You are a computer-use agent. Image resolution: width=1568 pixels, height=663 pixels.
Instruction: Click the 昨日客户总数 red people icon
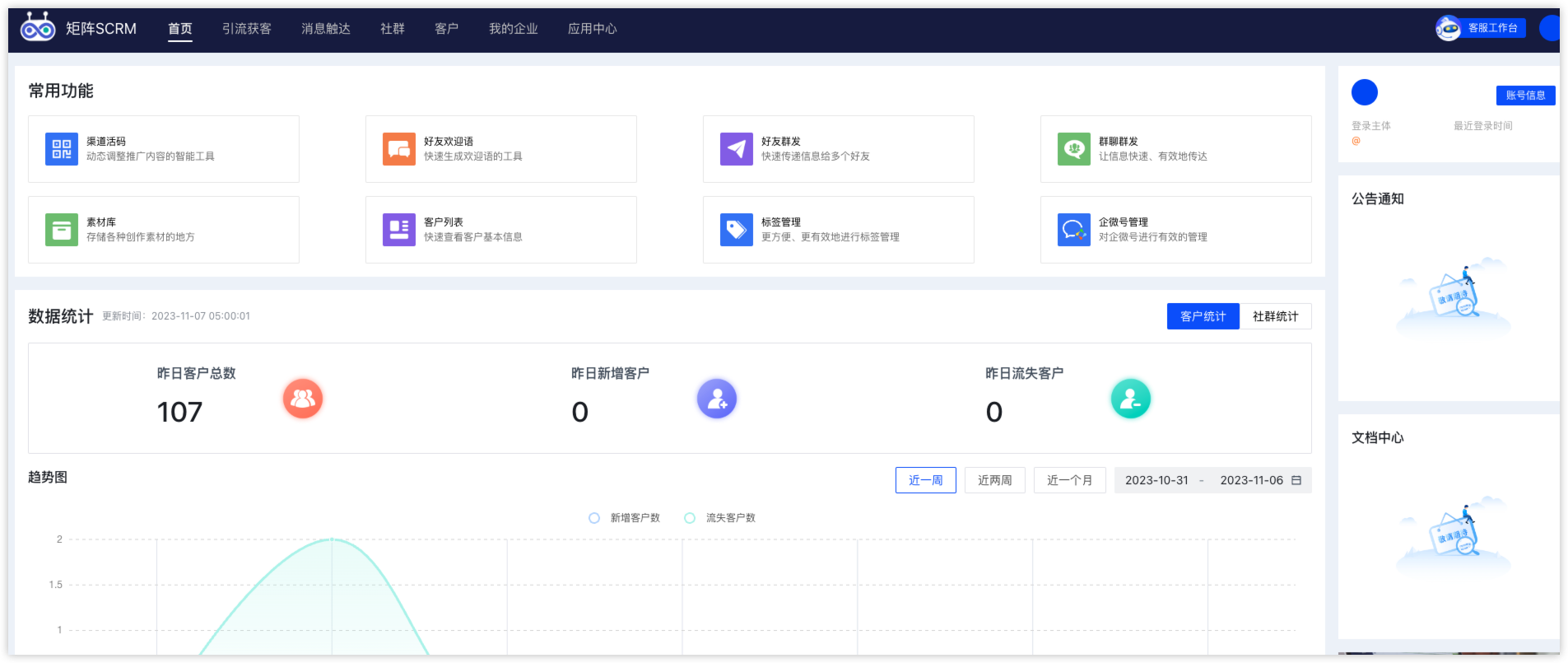pyautogui.click(x=303, y=399)
